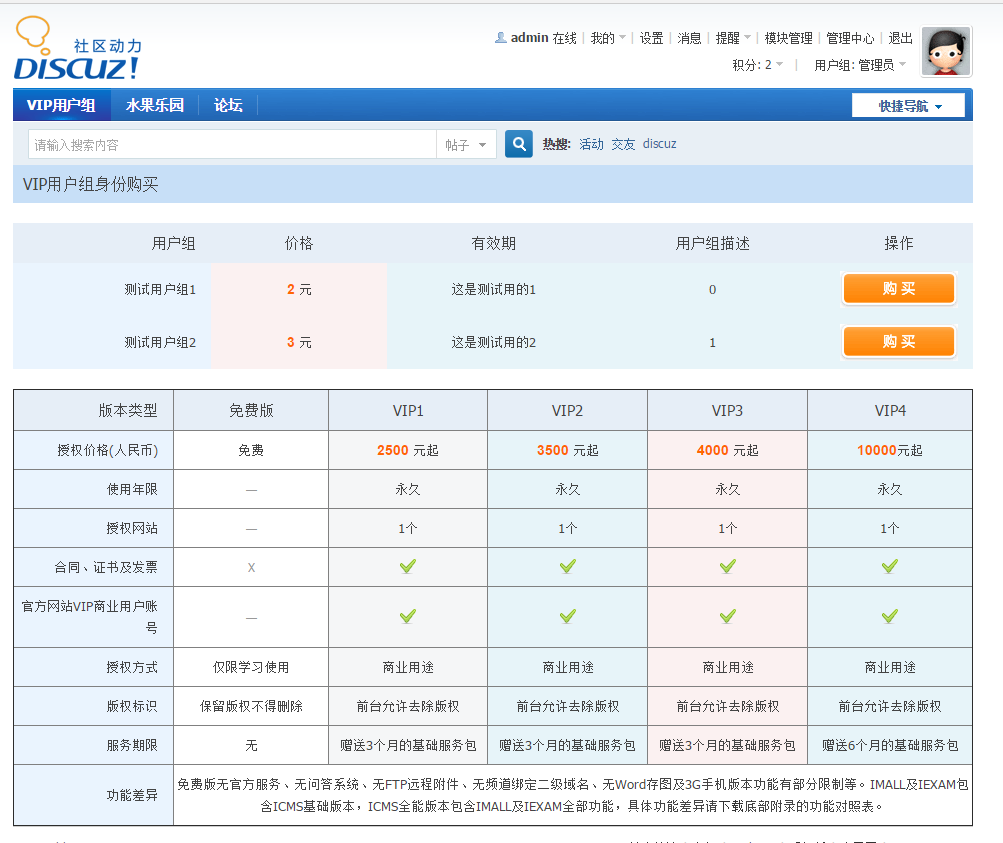
Task: Switch to the 论坛 tab
Action: pyautogui.click(x=227, y=104)
